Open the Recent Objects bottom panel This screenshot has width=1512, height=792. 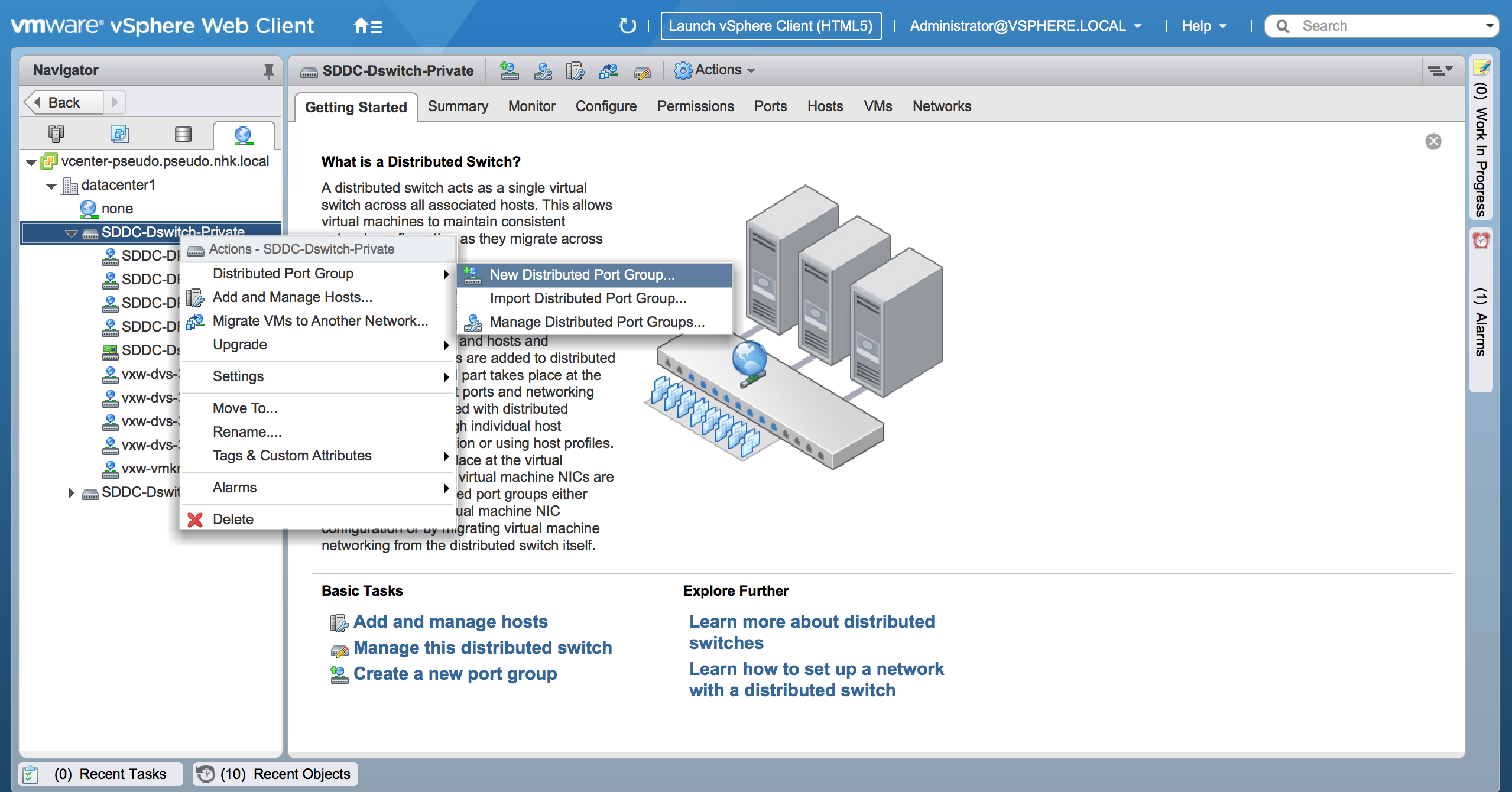(x=275, y=774)
